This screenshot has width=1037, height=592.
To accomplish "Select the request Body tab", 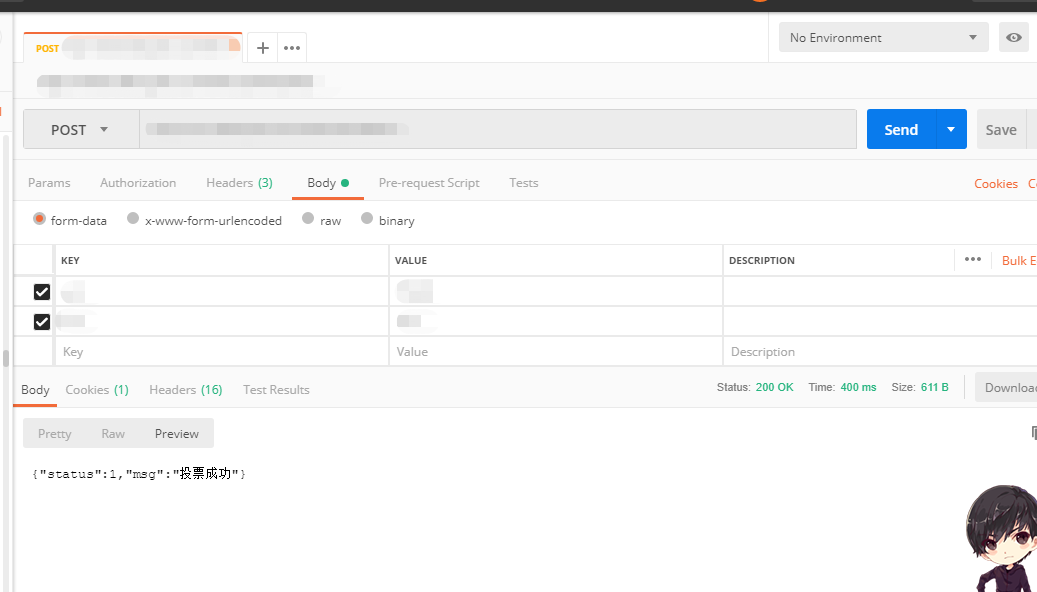I will coord(327,183).
